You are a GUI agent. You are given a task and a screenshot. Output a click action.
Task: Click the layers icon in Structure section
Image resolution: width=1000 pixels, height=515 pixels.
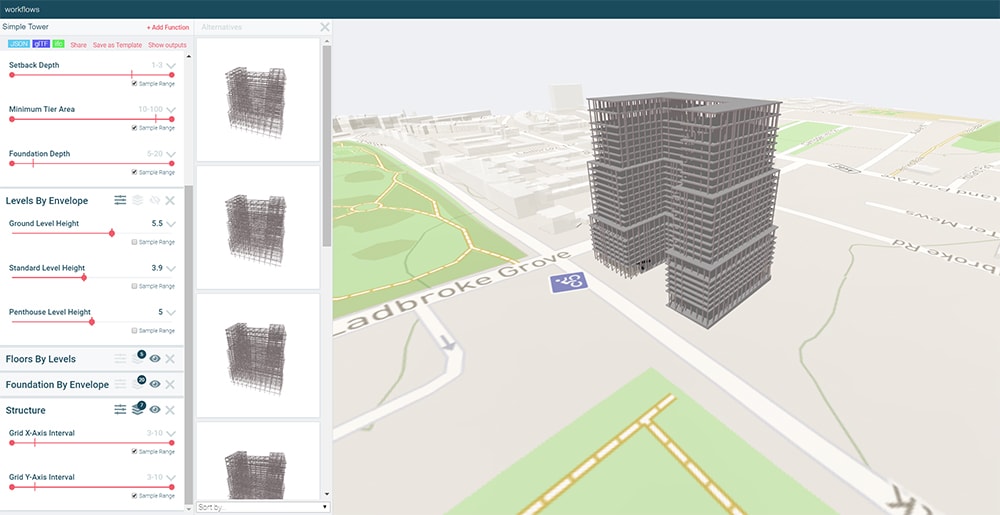(x=137, y=410)
